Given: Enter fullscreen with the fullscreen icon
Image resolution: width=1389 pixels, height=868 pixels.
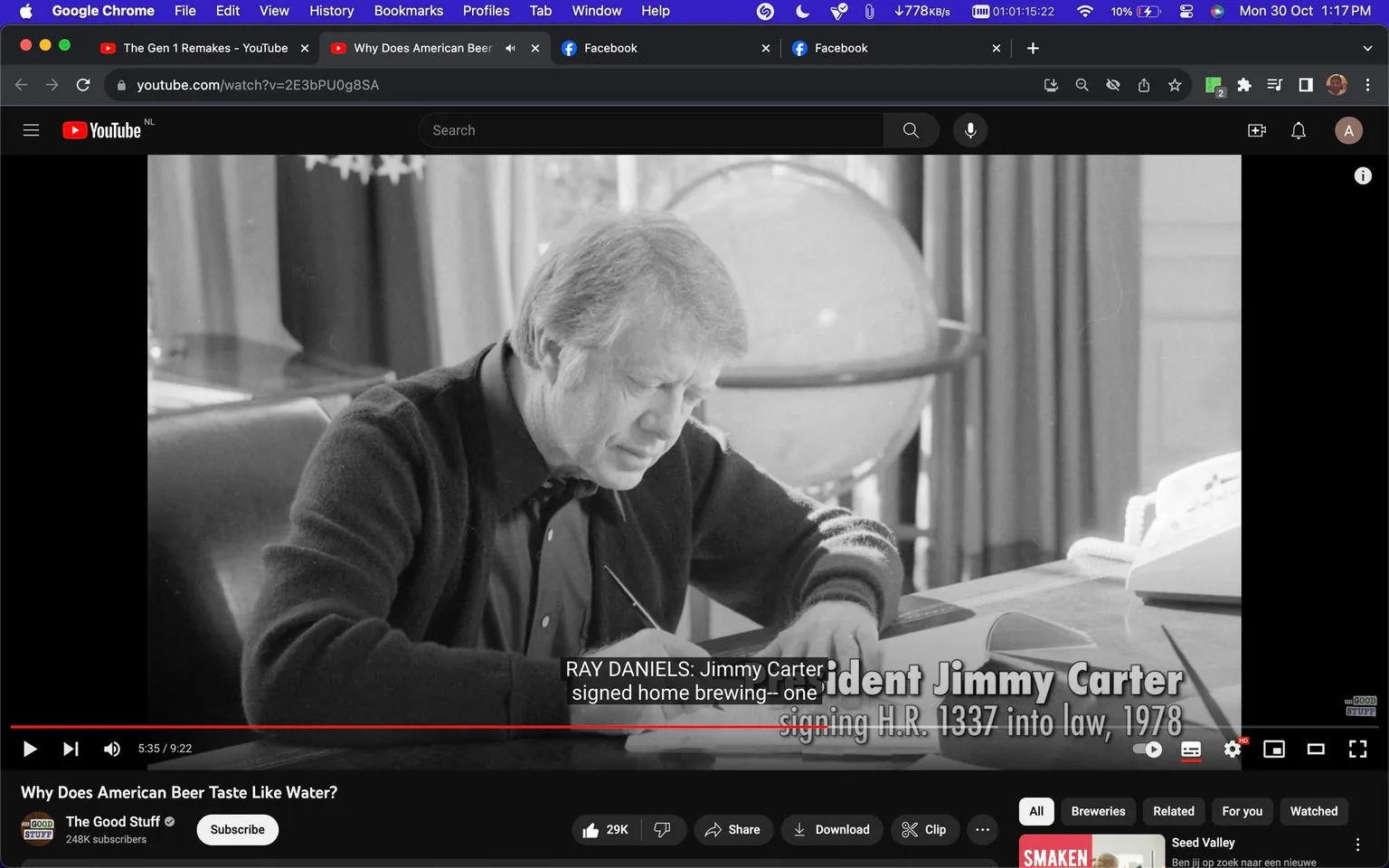Looking at the screenshot, I should coord(1357,749).
